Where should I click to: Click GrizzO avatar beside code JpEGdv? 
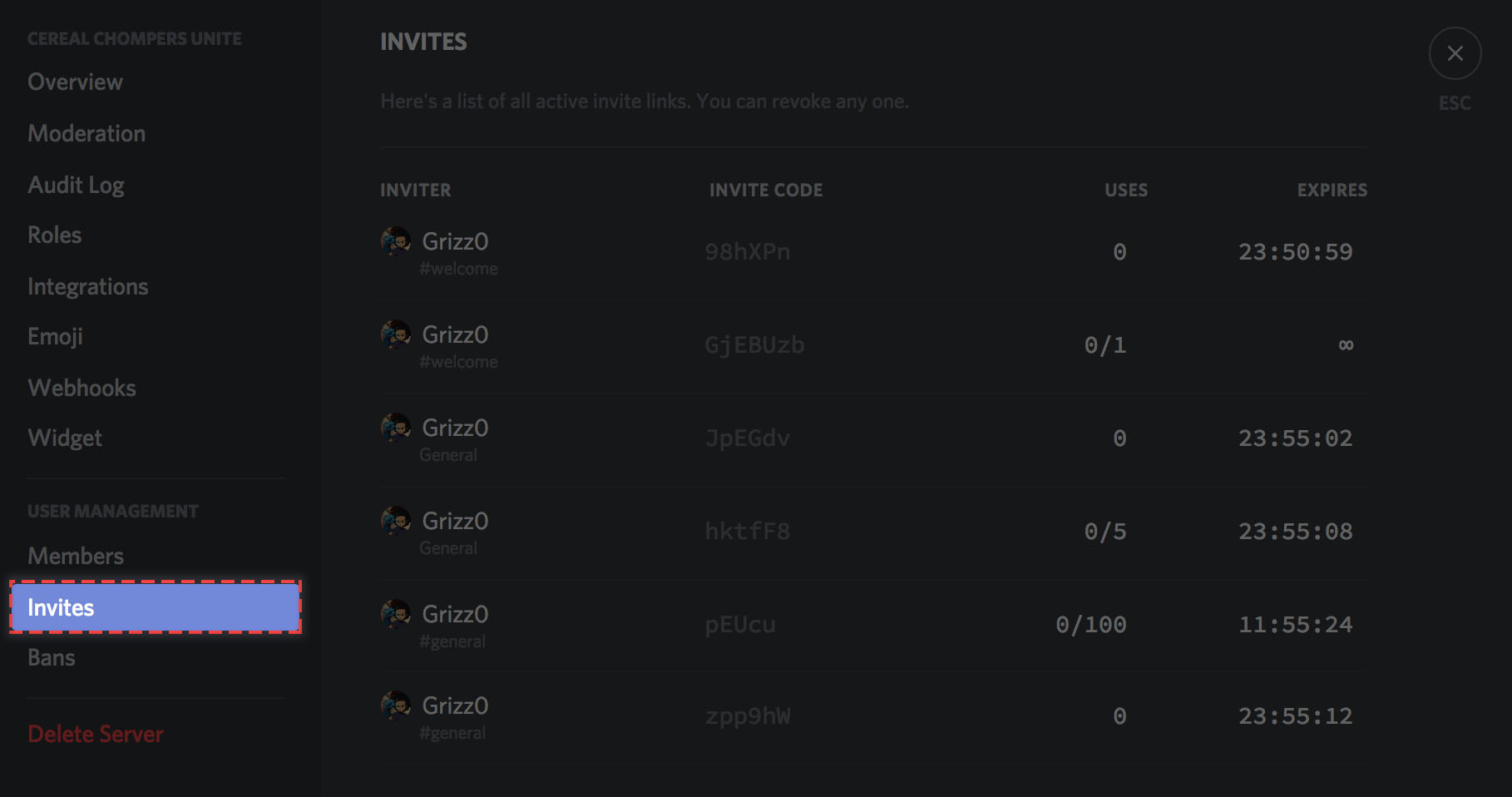396,428
